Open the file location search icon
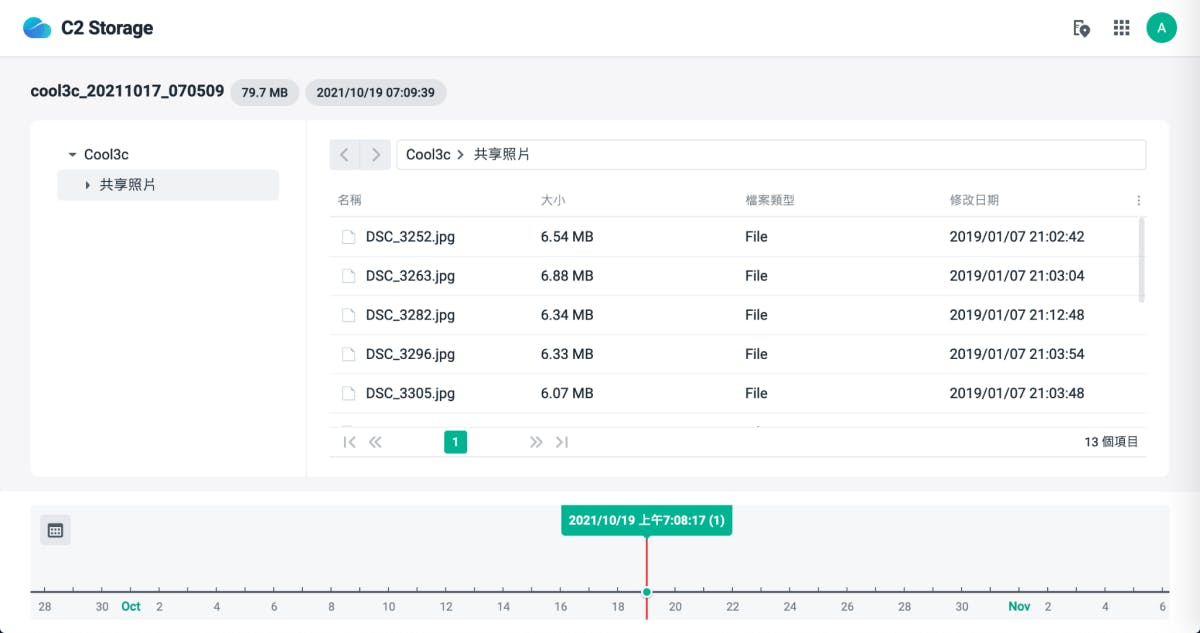The width and height of the screenshot is (1200, 633). pyautogui.click(x=1081, y=28)
